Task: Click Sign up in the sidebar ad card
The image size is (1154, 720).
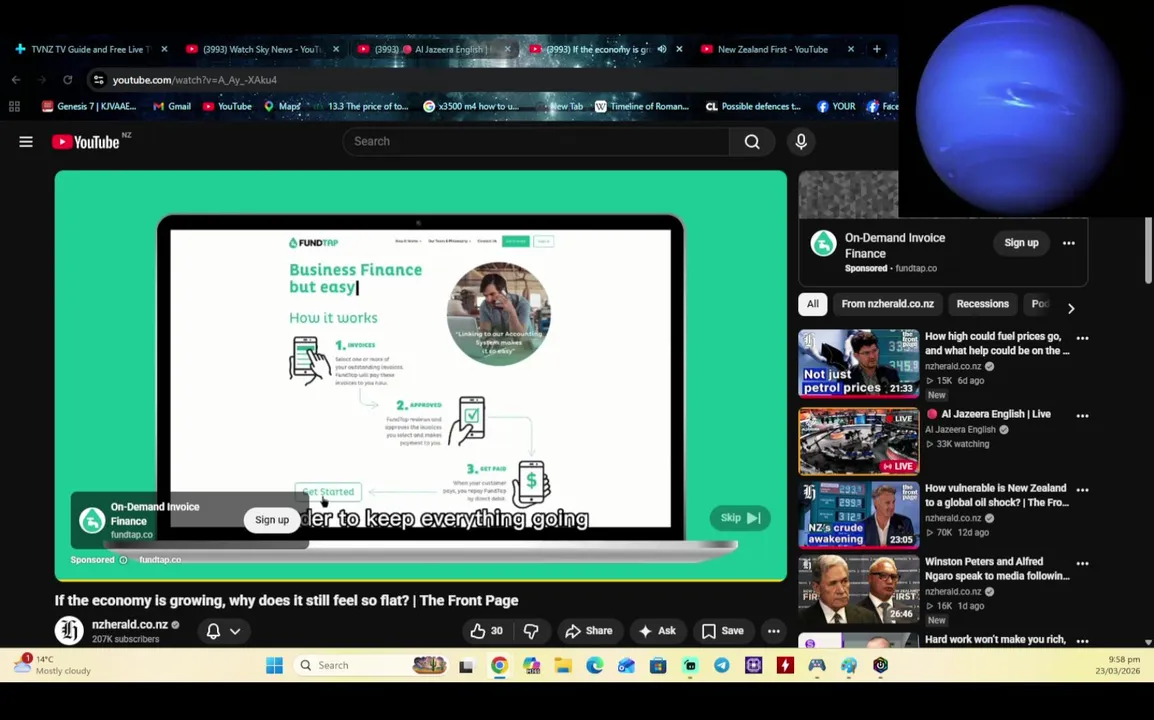Action: 1021,243
